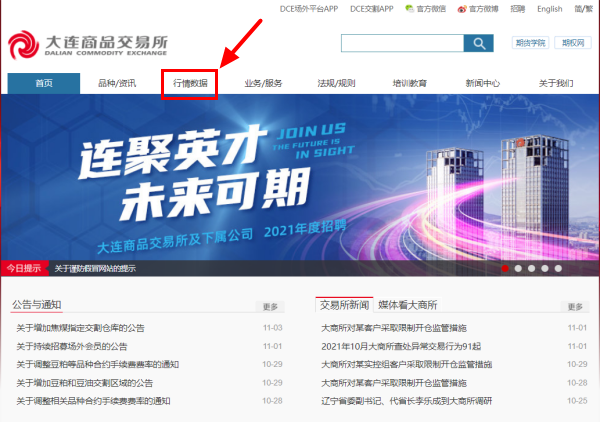Screen dimensions: 600x422
Task: Expand the 品种/资讯 navigation menu
Action: click(x=117, y=83)
